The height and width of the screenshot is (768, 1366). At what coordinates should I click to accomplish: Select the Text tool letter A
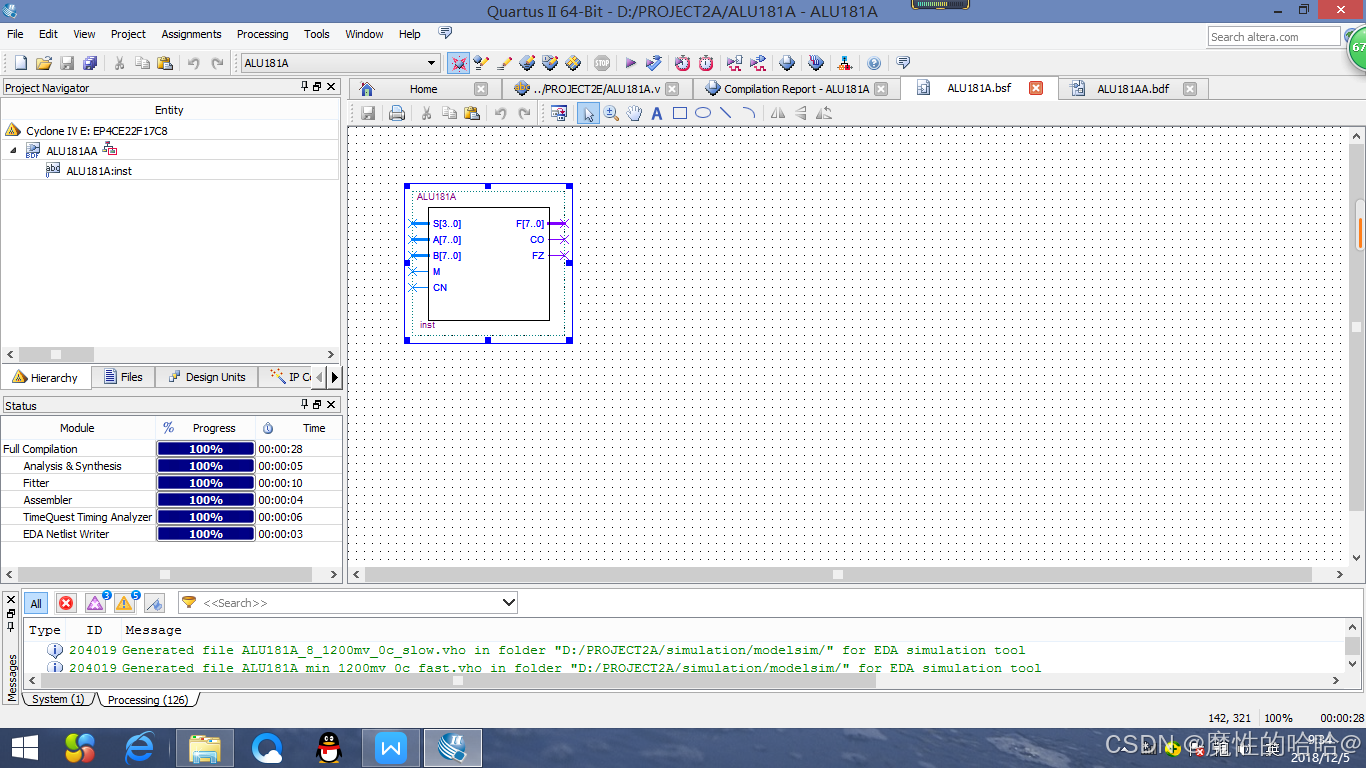click(x=657, y=113)
